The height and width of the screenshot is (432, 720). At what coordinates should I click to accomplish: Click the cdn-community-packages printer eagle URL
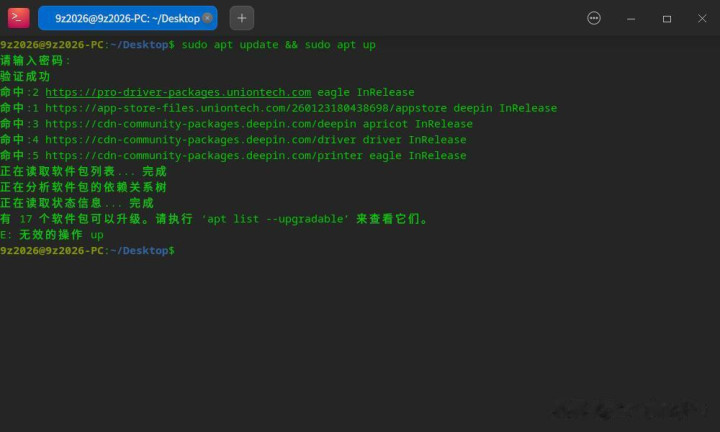click(x=203, y=156)
